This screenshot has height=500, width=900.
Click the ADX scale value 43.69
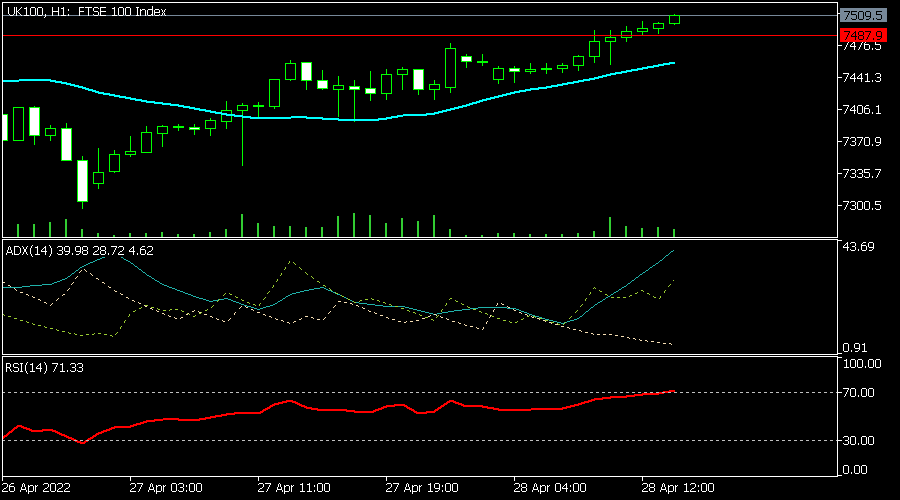(858, 247)
